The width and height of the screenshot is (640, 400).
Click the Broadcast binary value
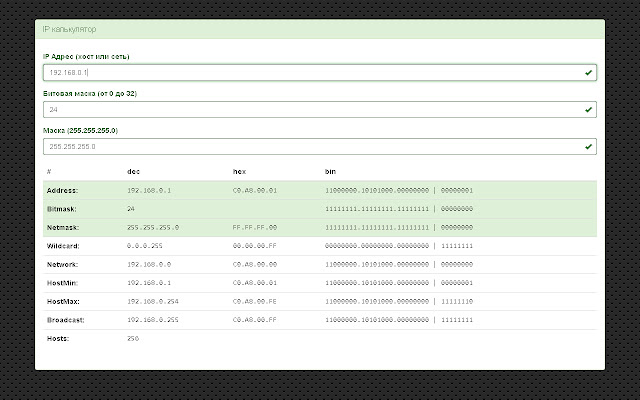pos(399,320)
